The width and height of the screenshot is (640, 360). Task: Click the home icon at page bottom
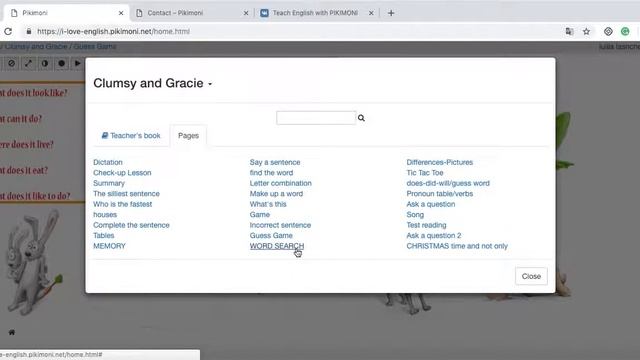(x=12, y=332)
